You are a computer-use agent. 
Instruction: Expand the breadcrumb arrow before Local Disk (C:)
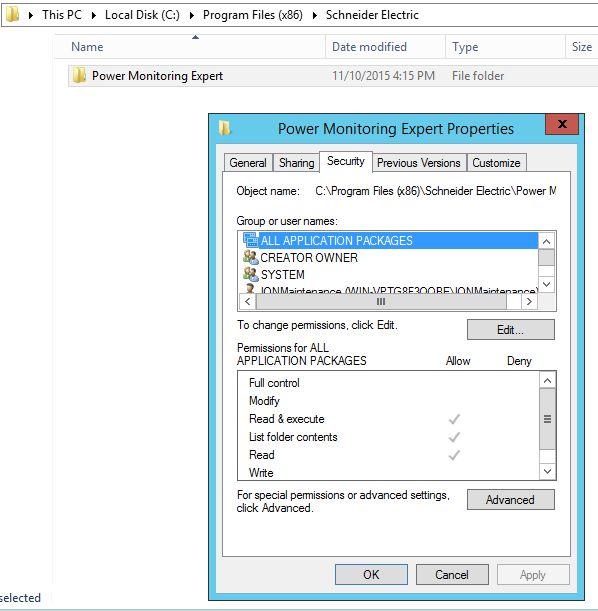pyautogui.click(x=93, y=15)
